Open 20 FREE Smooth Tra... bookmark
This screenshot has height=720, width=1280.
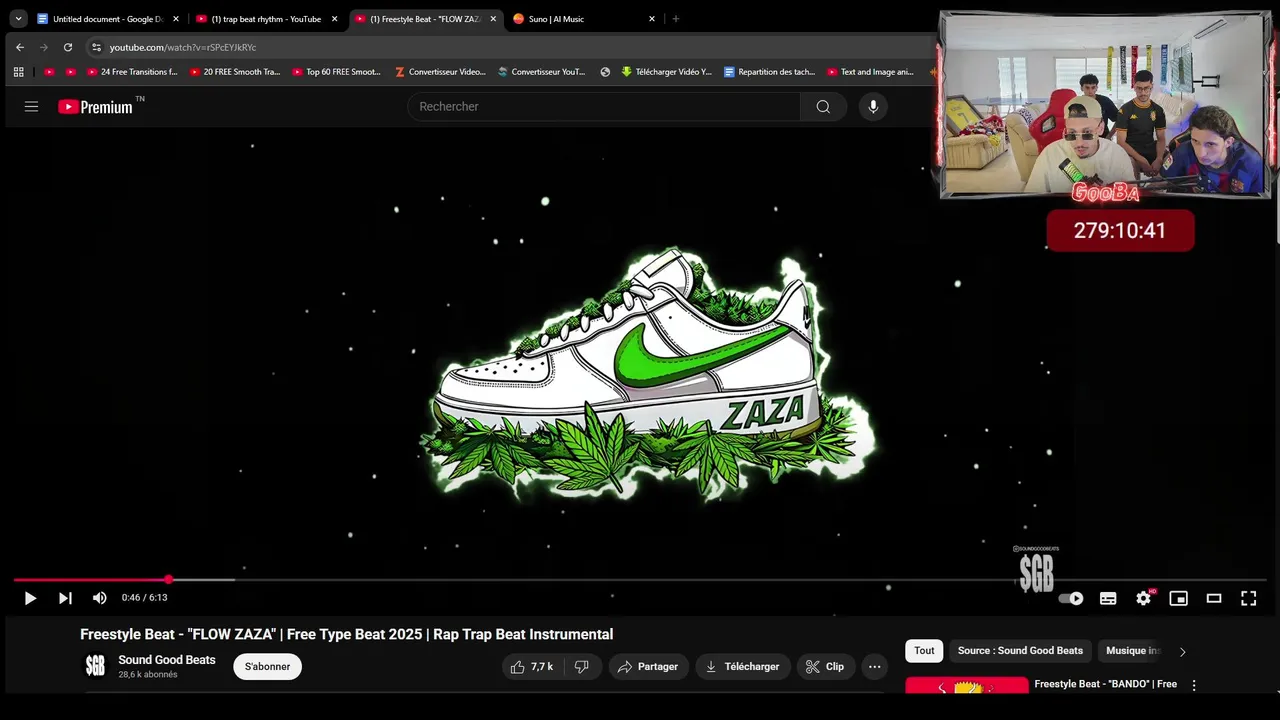click(234, 72)
